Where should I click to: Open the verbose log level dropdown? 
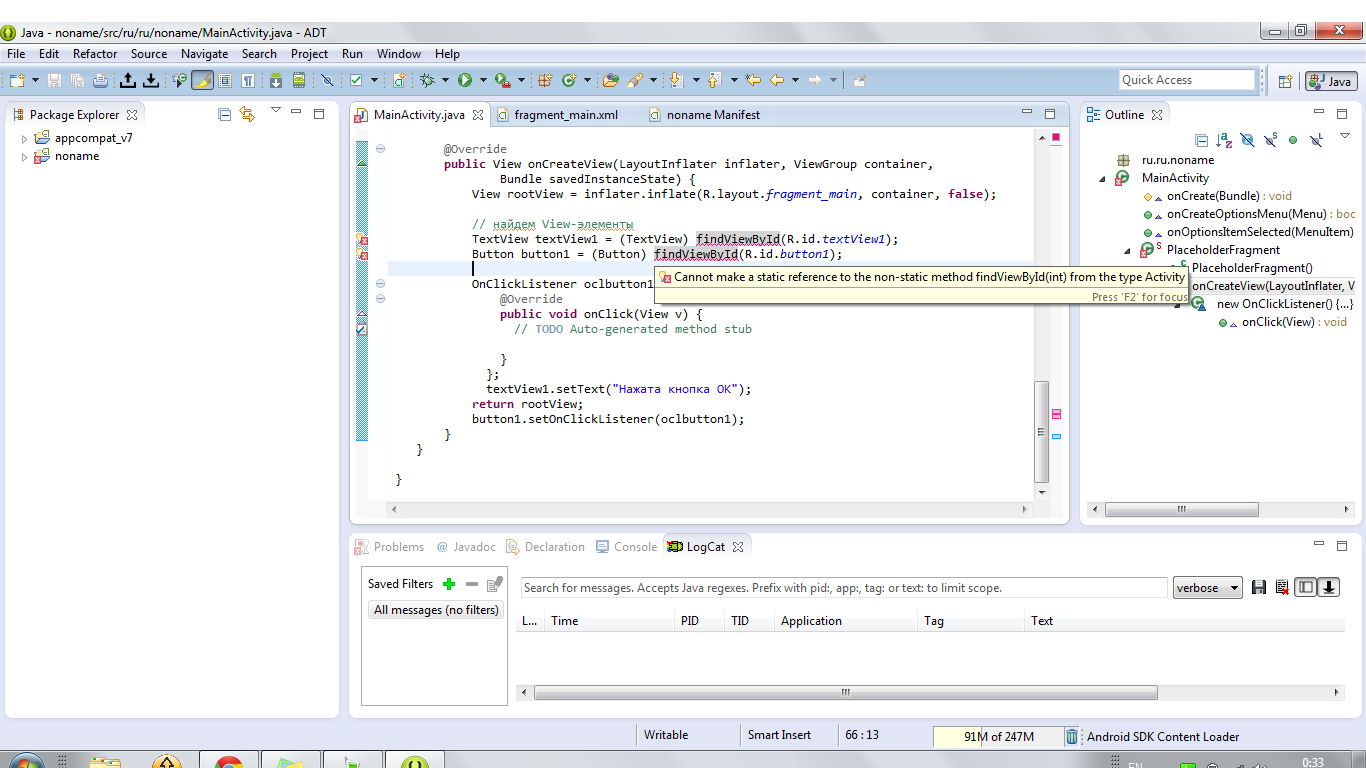pos(1207,588)
